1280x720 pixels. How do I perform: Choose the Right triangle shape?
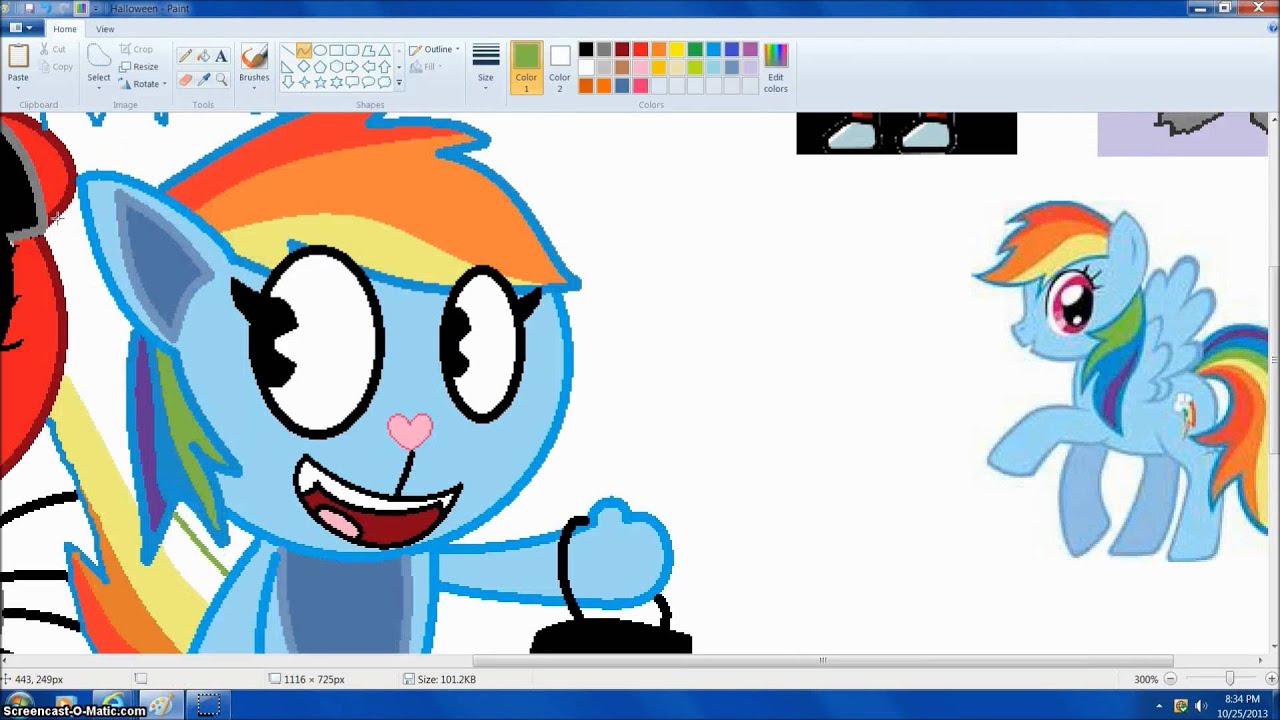click(287, 67)
